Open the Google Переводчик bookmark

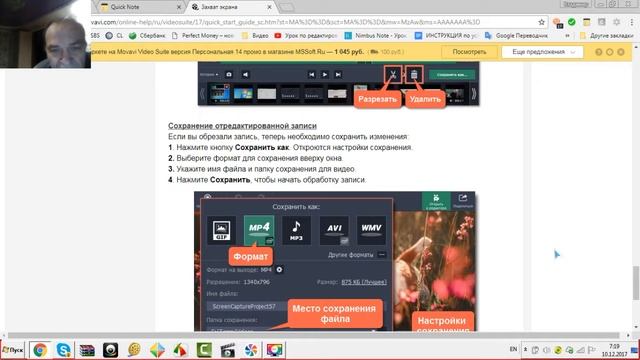click(x=516, y=36)
